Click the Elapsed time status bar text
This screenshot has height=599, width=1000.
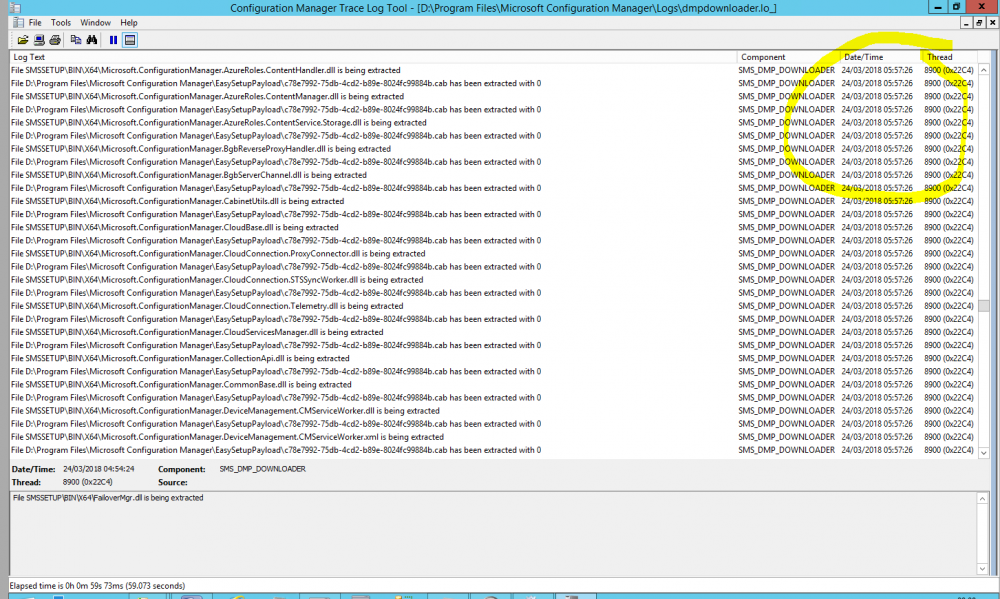pos(97,586)
